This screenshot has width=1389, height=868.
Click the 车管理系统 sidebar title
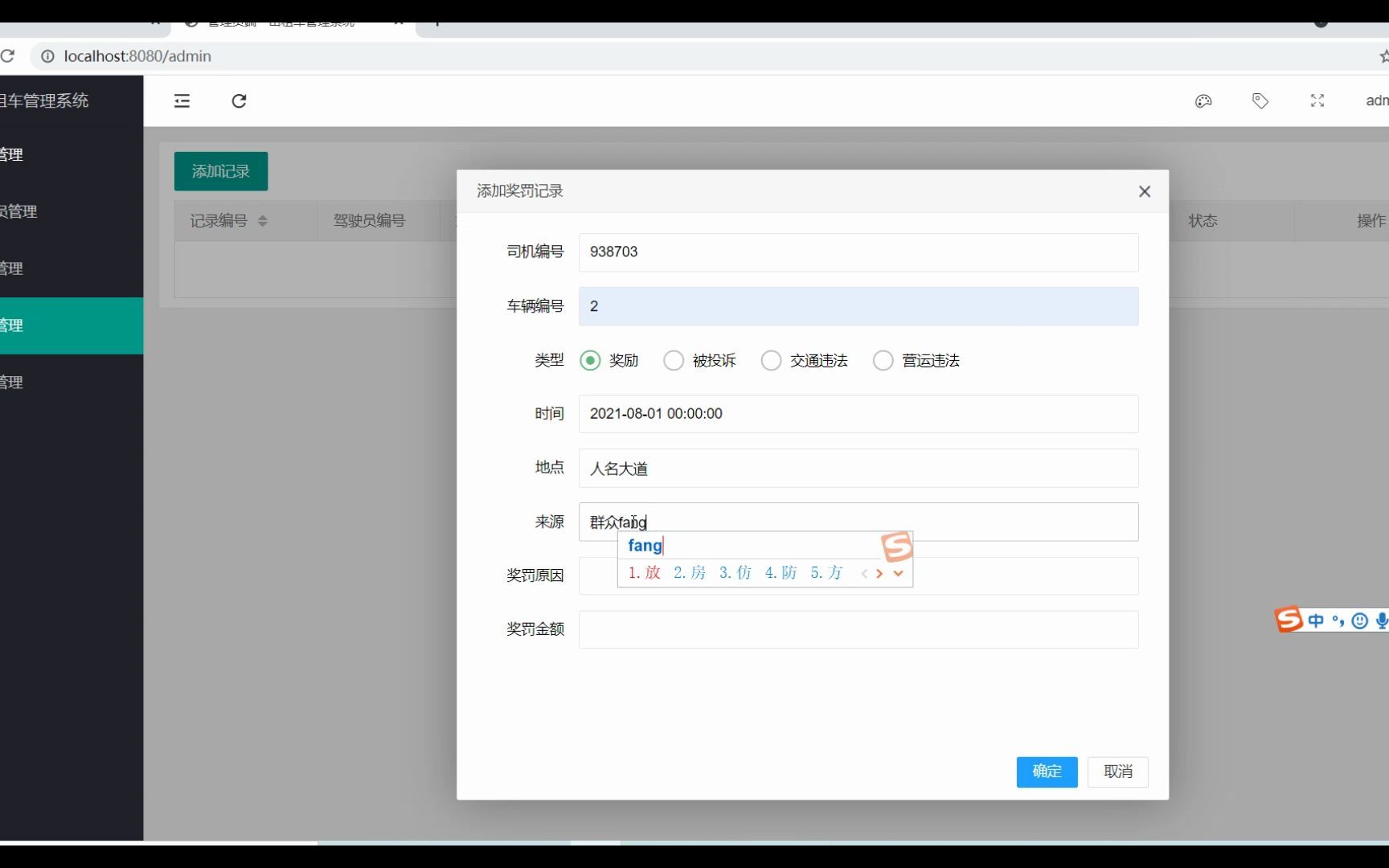coord(44,101)
